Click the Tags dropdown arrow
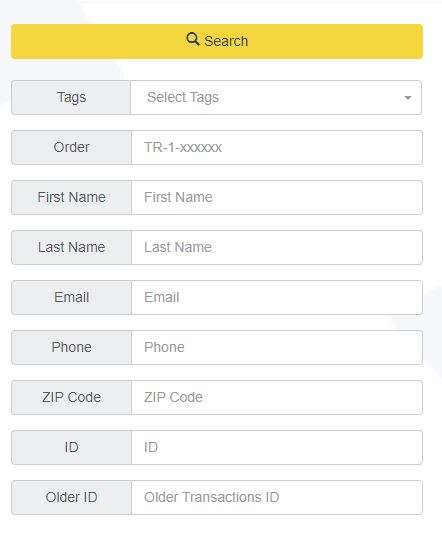Screen dimensions: 442x545 (x=408, y=98)
